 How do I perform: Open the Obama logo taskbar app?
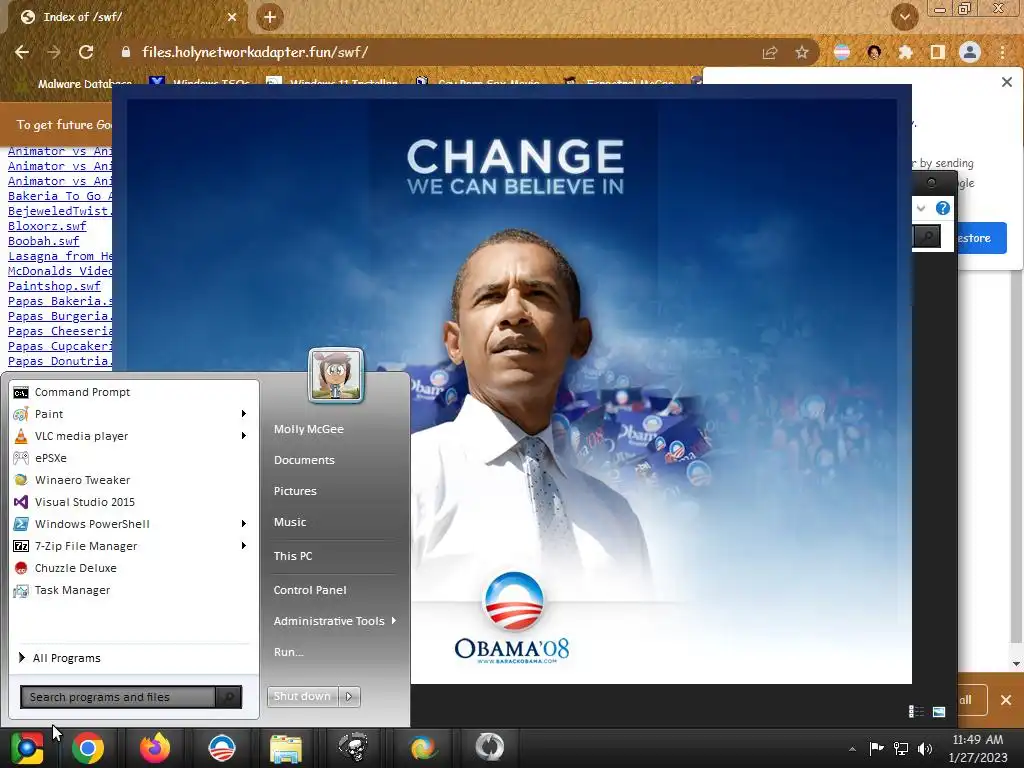click(x=222, y=748)
